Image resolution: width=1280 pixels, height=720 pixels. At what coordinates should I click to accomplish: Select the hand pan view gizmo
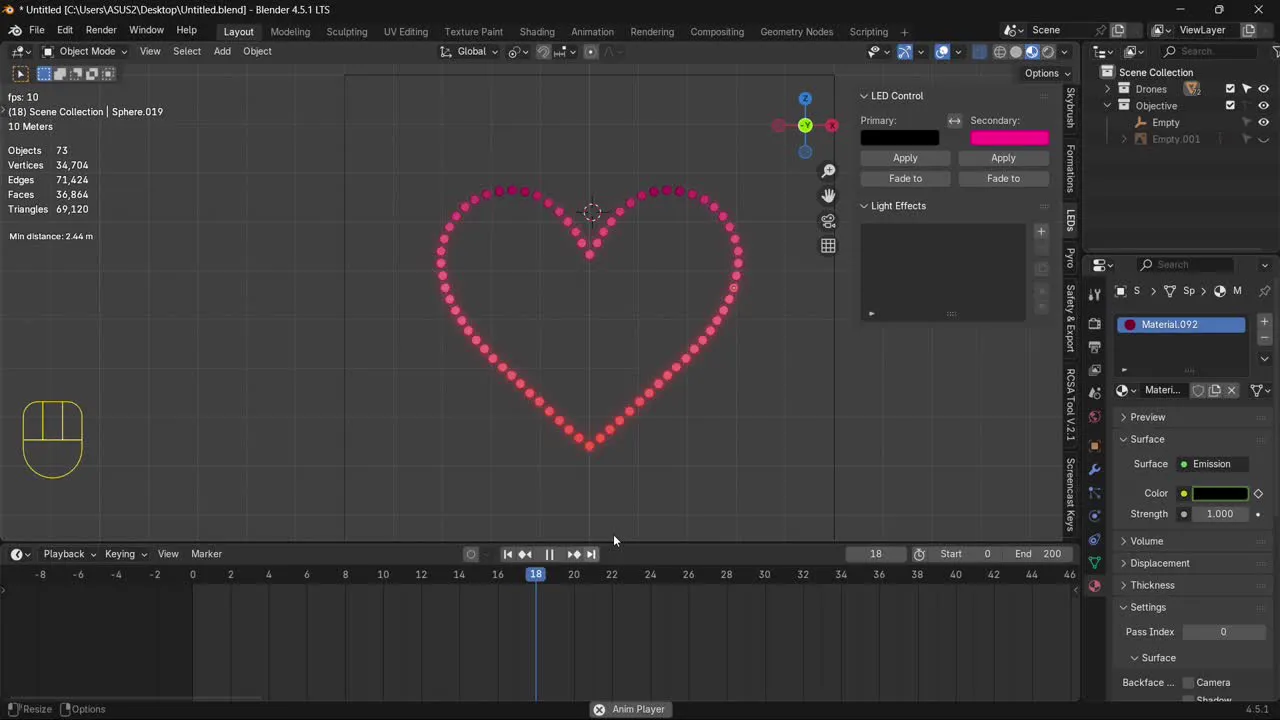pos(828,196)
